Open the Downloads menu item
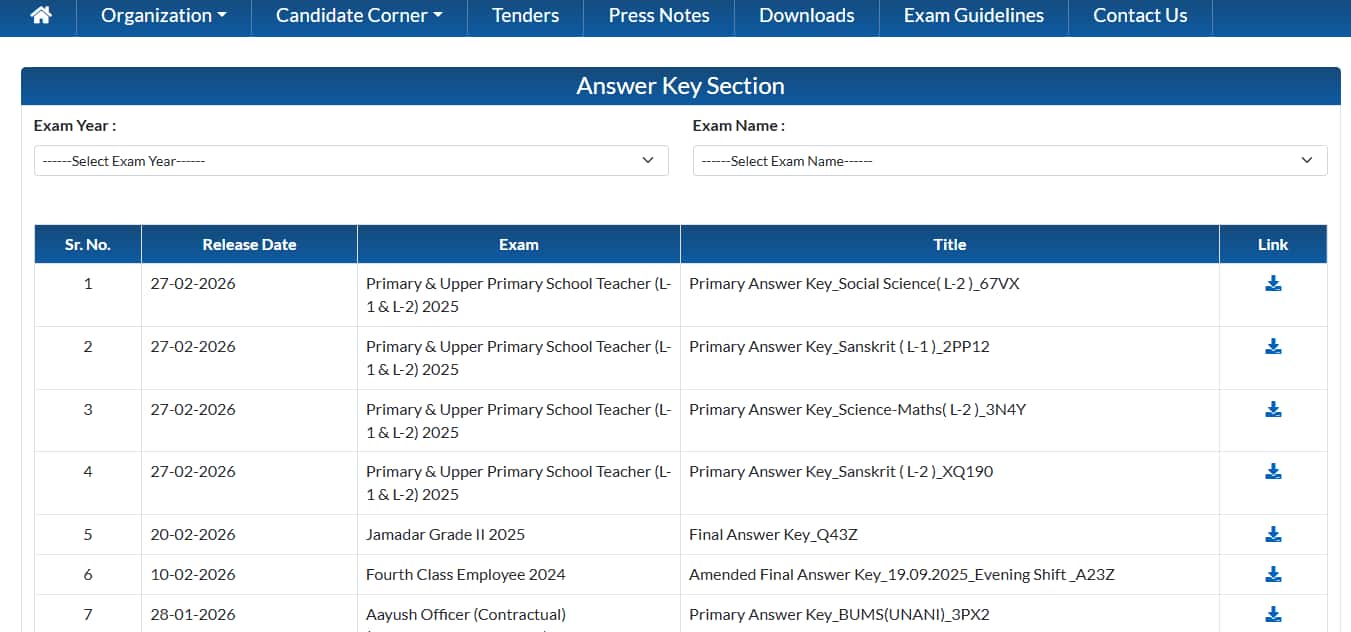Viewport: 1351px width, 632px height. 806,16
